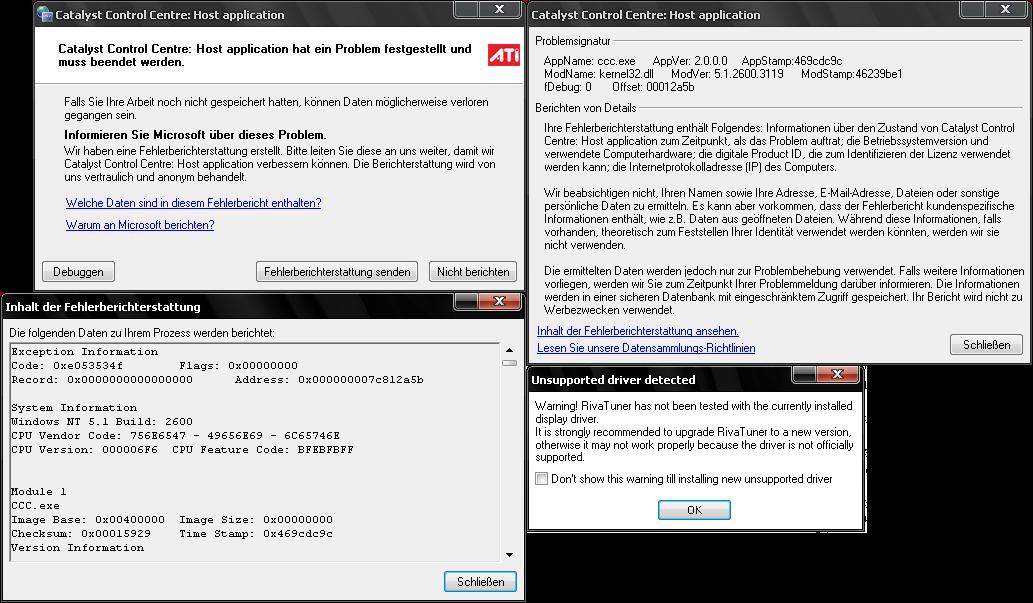Image resolution: width=1033 pixels, height=603 pixels.
Task: Click 'Address: 0x000000007c812a5b' text
Action: point(329,380)
